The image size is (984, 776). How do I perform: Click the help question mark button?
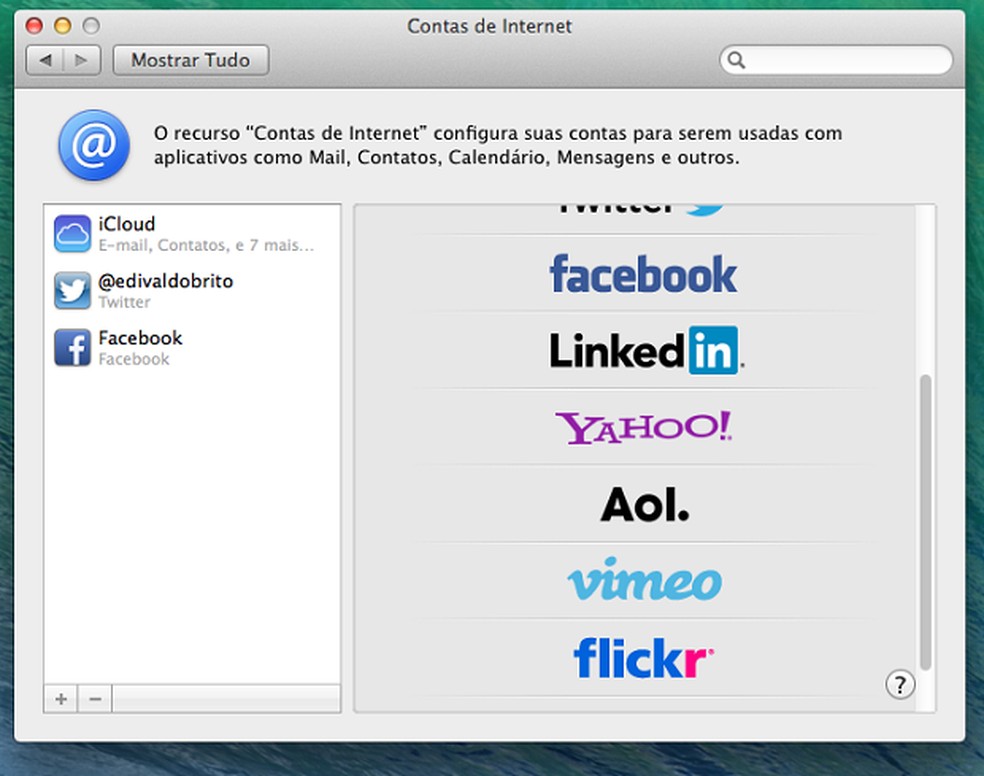point(900,685)
